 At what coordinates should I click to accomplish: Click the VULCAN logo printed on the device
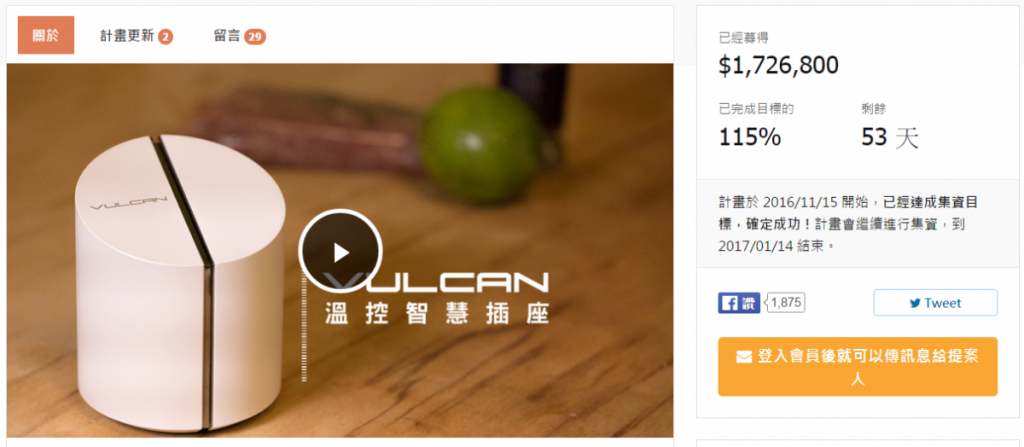click(129, 201)
